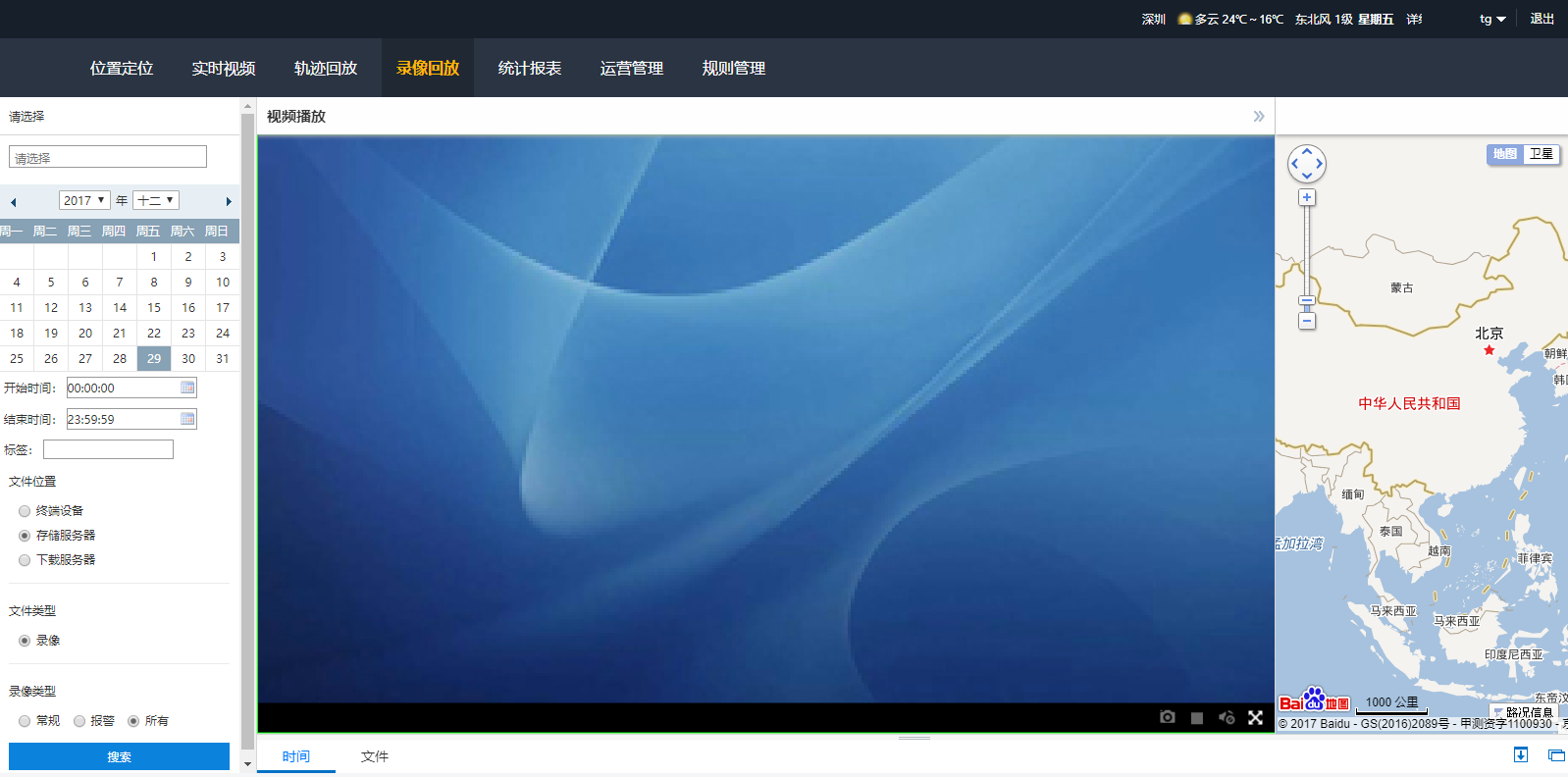1568x777 pixels.
Task: Open the 请选择 device selector field
Action: click(108, 157)
